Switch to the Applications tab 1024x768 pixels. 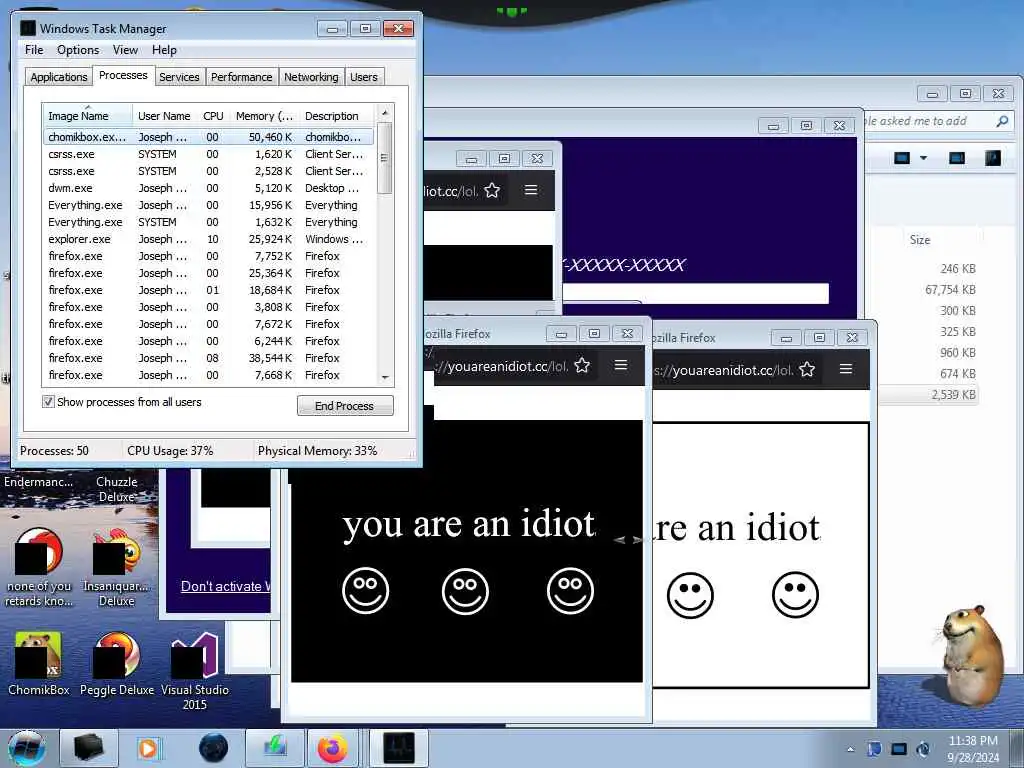[x=59, y=77]
